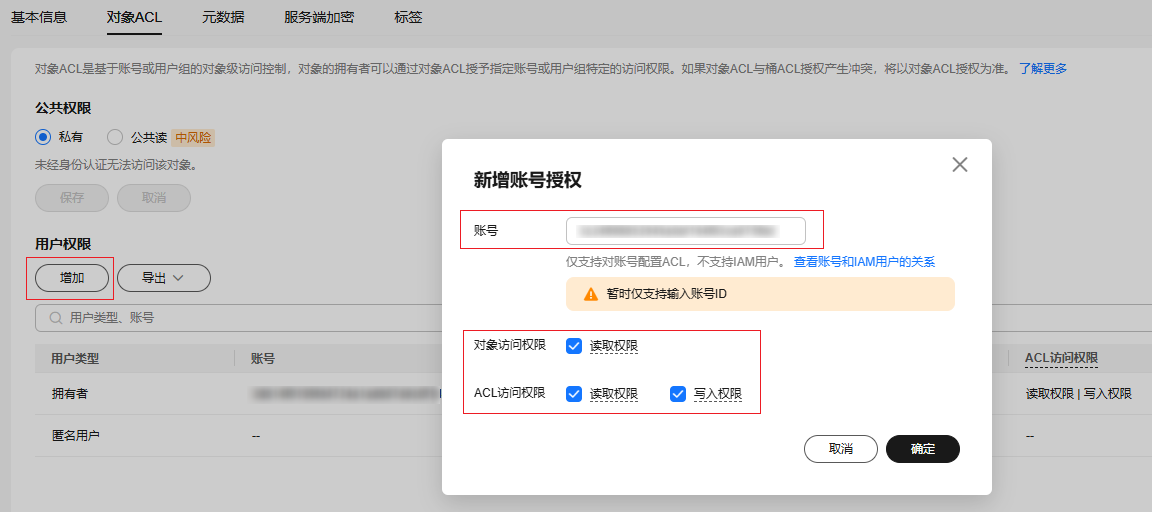
Task: Toggle ACL访问权限 写入权限 checkbox
Action: (x=678, y=394)
